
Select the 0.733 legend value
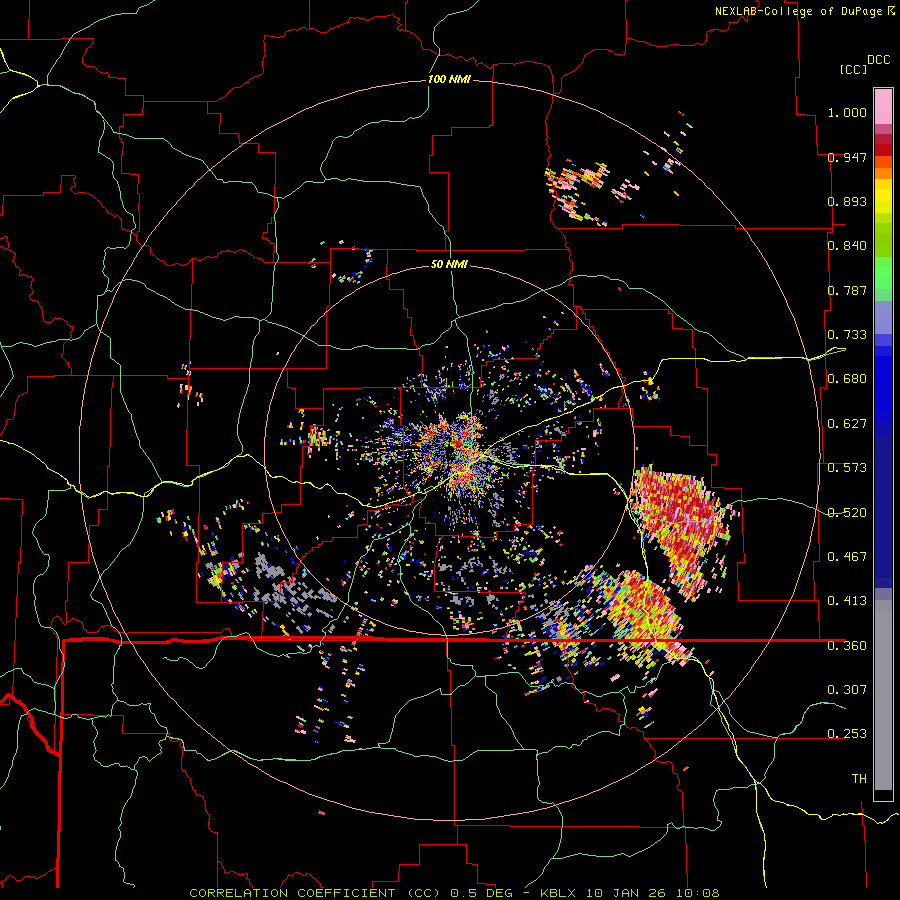point(847,335)
